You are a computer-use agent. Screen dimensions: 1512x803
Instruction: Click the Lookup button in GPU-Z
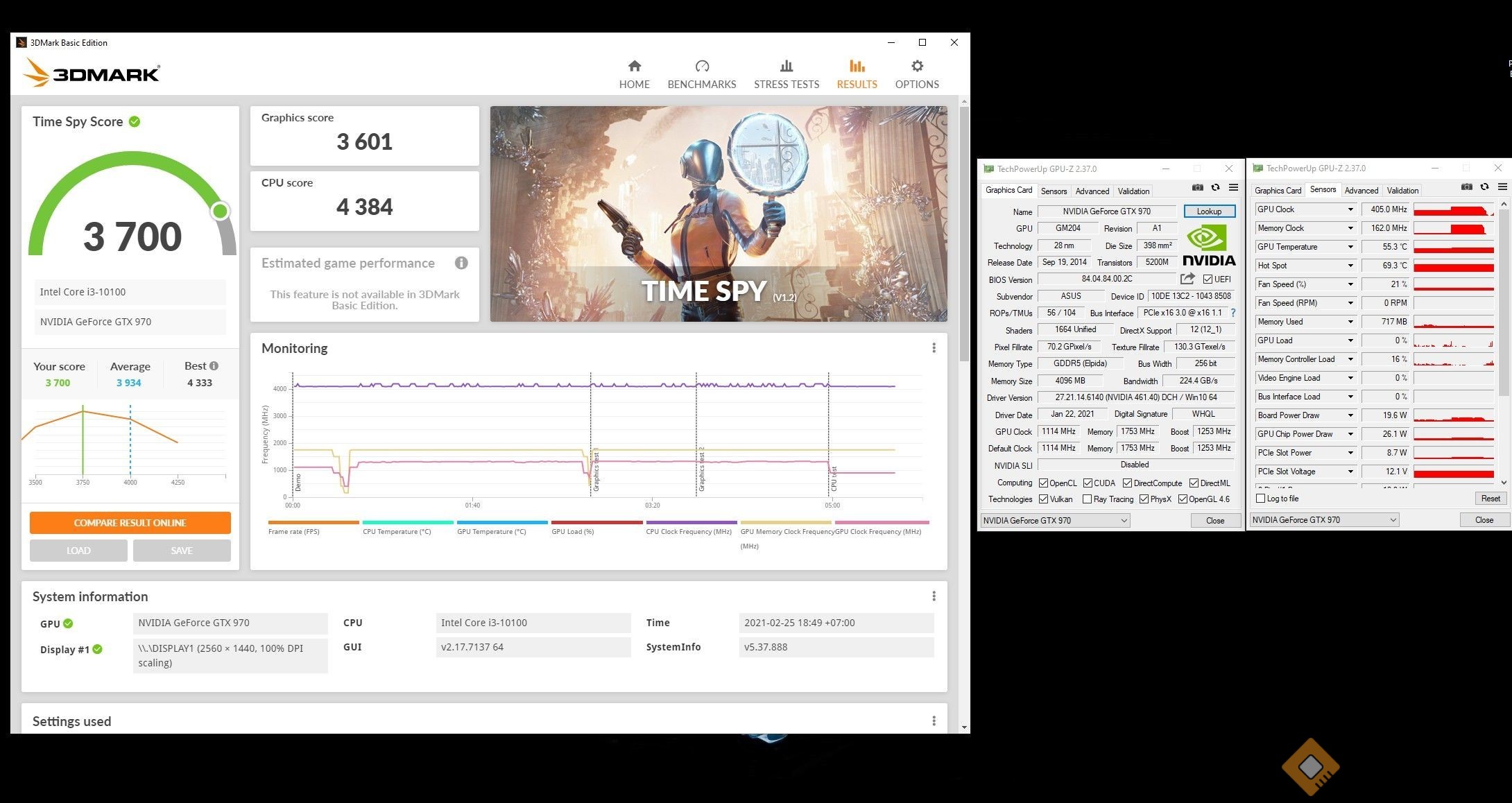click(x=1208, y=211)
